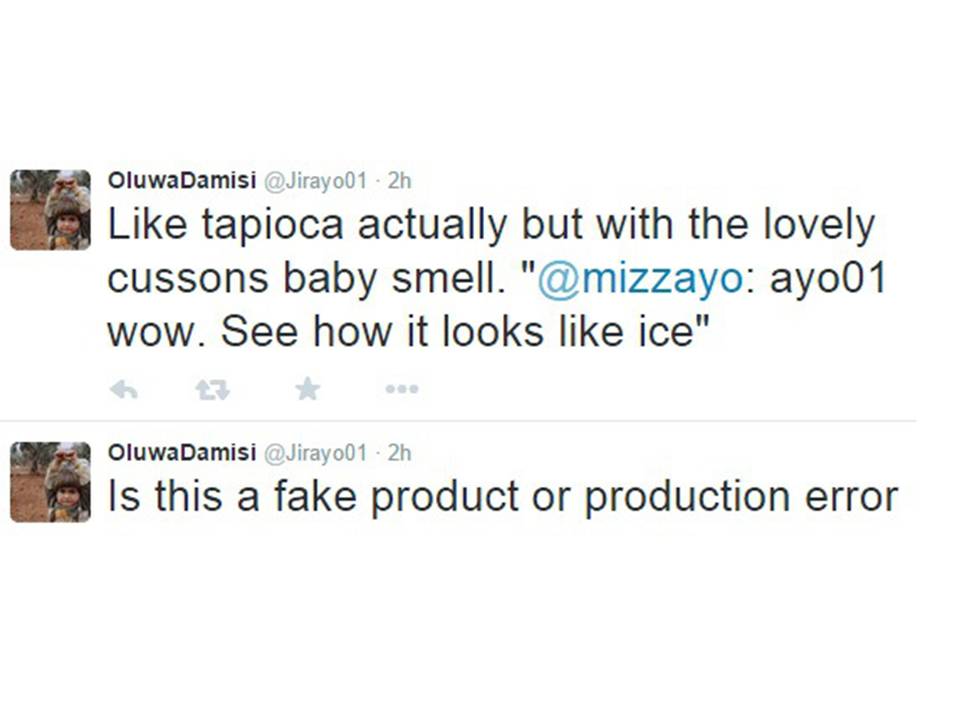Open @Jirayo01 handle on the first tweet
The image size is (960, 720).
pyautogui.click(x=315, y=181)
